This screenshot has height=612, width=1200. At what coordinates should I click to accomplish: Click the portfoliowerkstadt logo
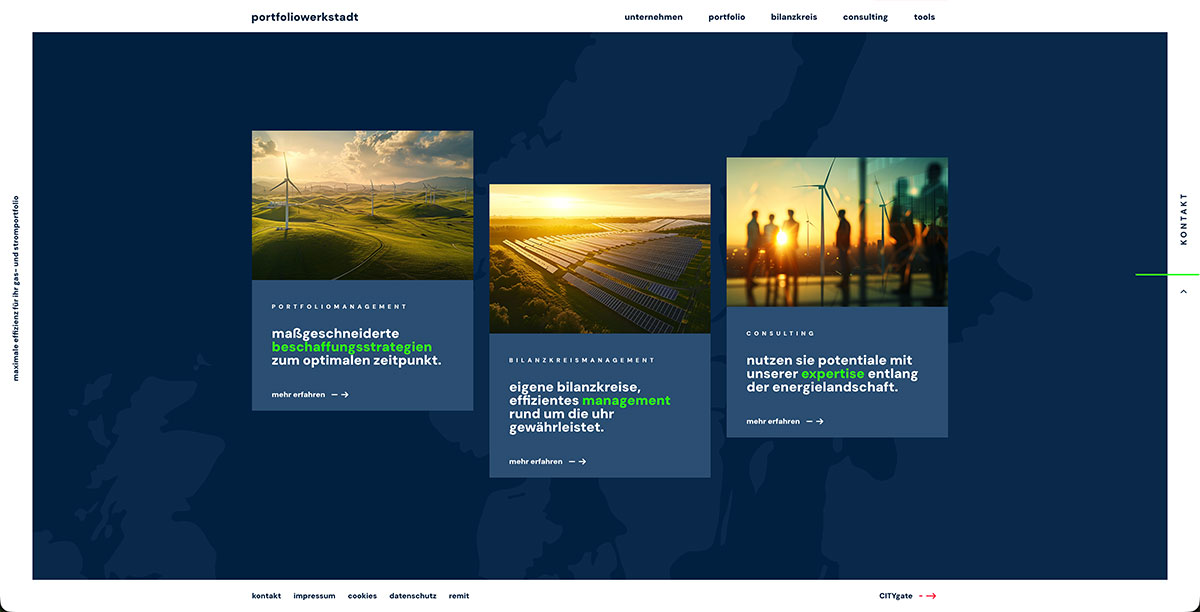tap(305, 17)
